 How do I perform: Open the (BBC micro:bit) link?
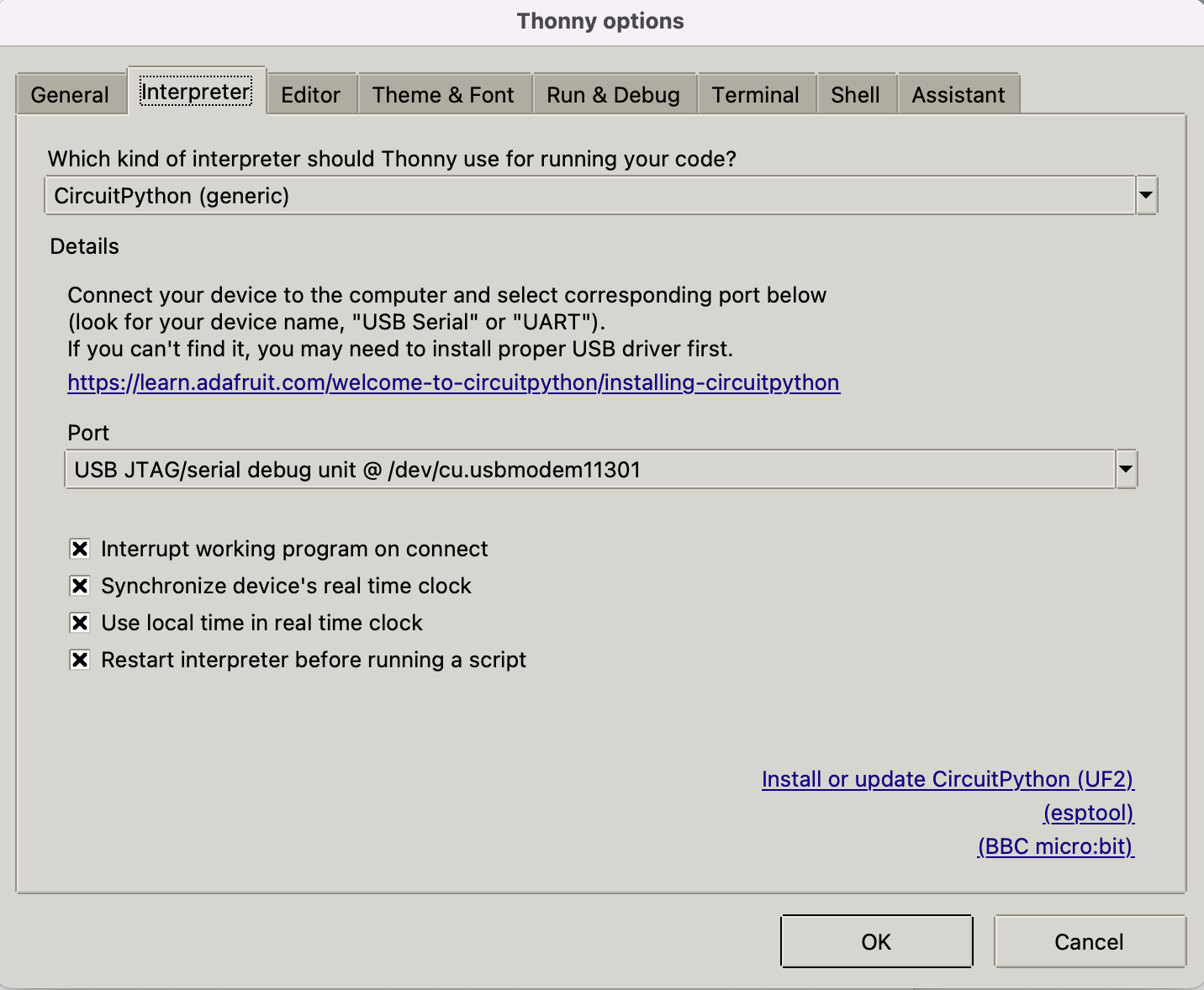pyautogui.click(x=1056, y=846)
